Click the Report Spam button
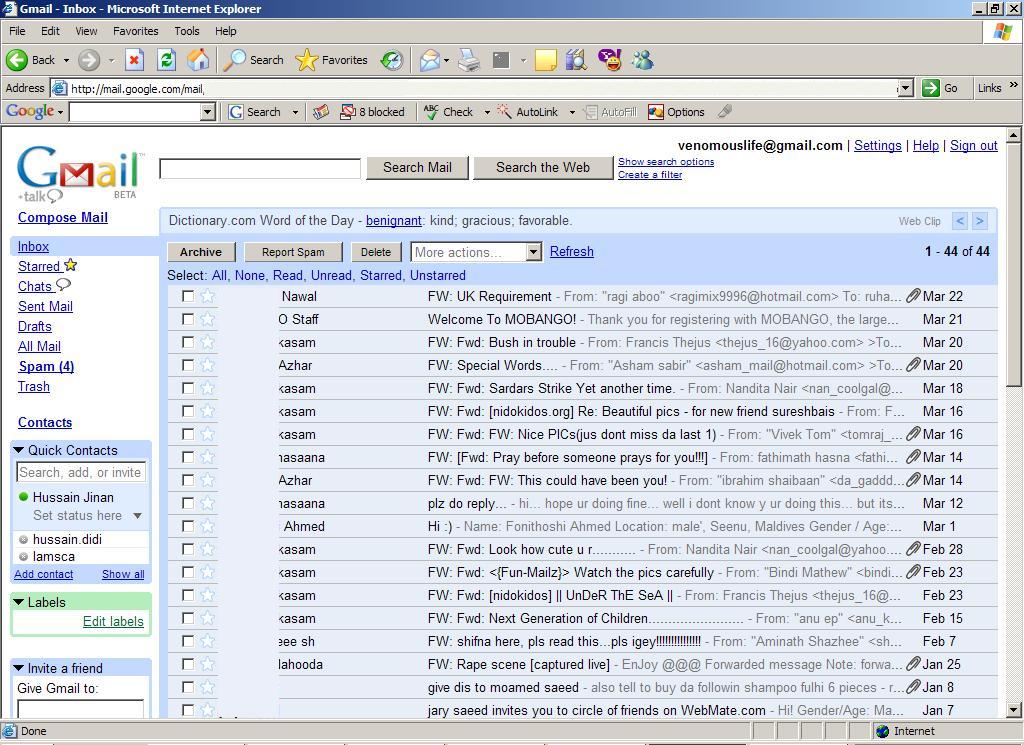The height and width of the screenshot is (745, 1024). pyautogui.click(x=293, y=252)
